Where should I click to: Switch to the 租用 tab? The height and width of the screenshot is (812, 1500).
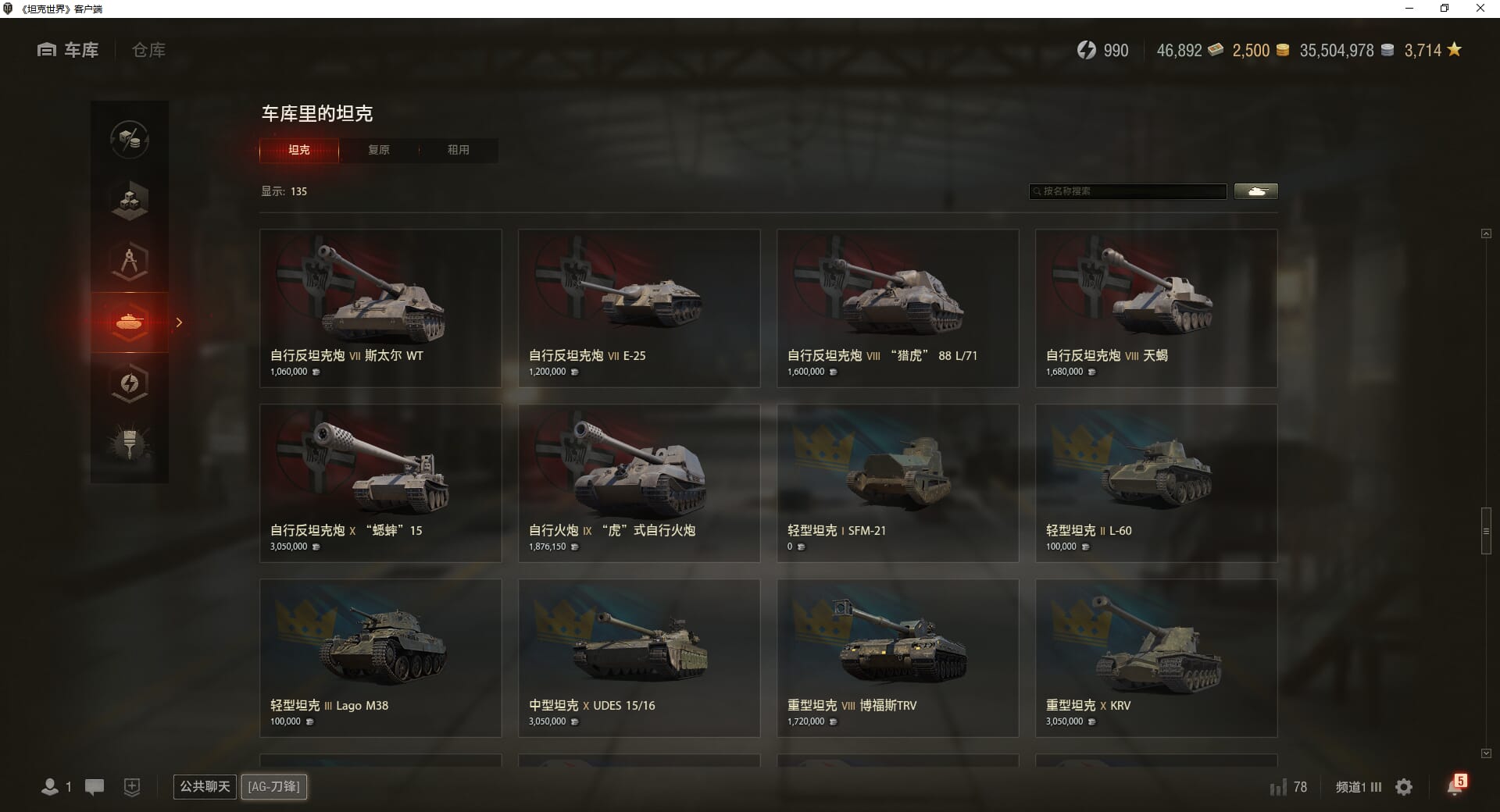point(459,150)
